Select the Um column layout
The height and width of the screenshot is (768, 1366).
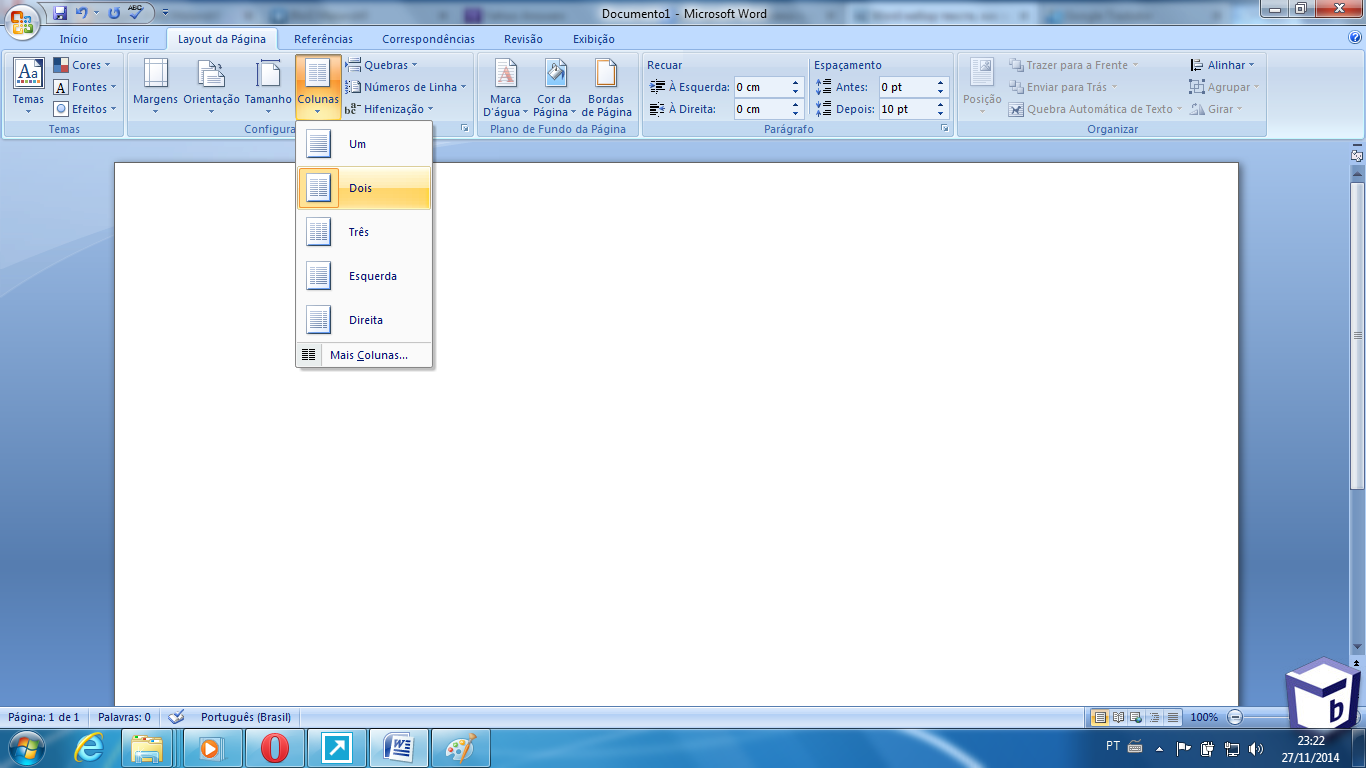364,144
